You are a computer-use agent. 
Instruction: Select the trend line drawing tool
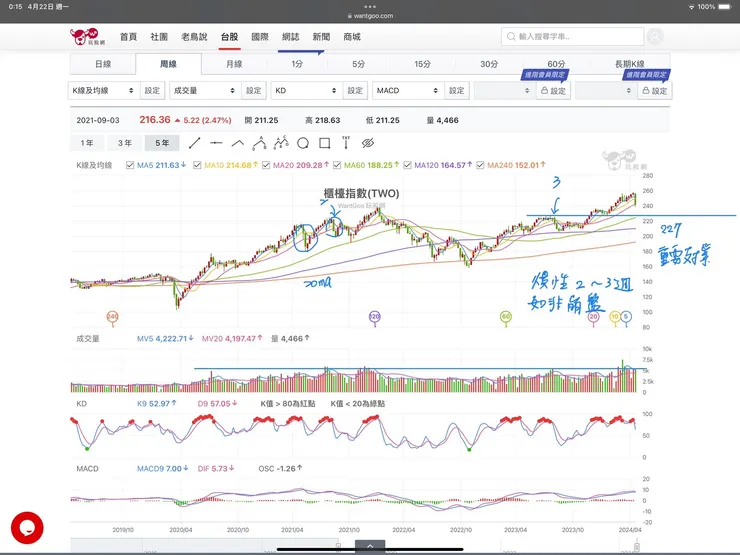194,143
